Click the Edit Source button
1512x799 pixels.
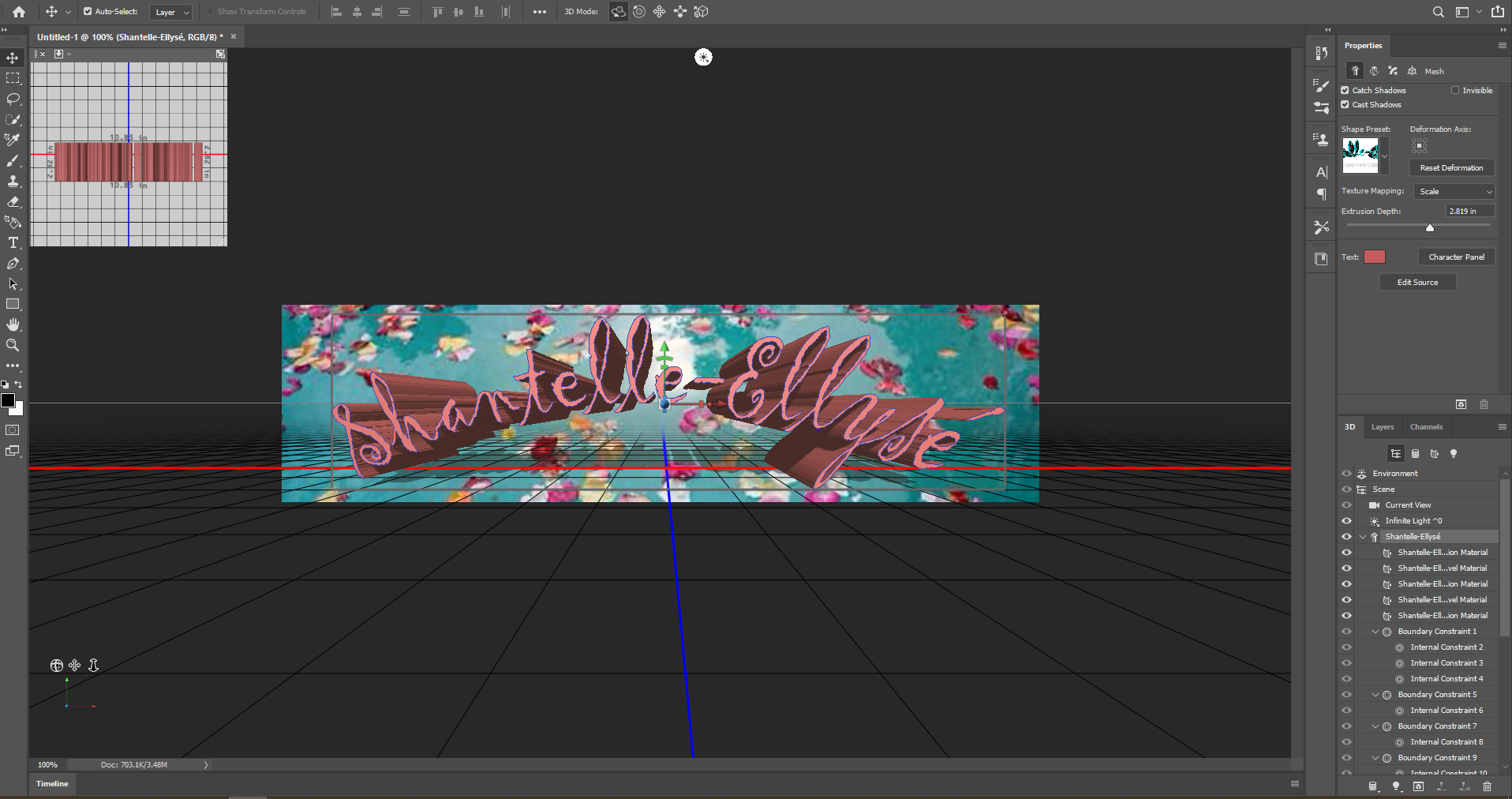pyautogui.click(x=1417, y=282)
